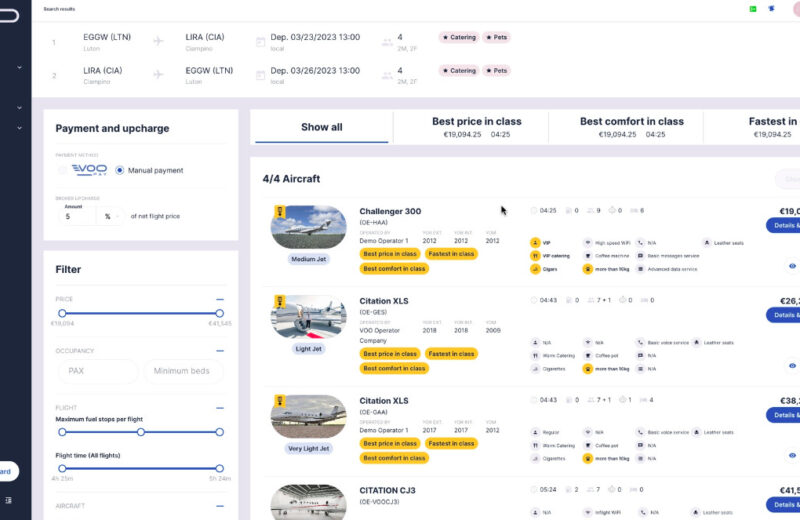800x520 pixels.
Task: Click Best comfort in class badge on OE-GES
Action: 394,368
